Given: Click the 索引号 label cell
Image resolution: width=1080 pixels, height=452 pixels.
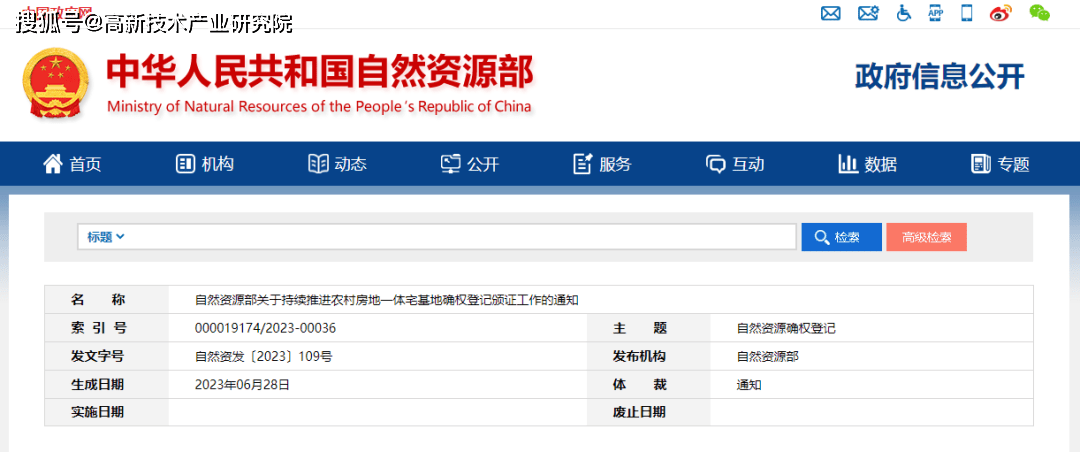Looking at the screenshot, I should [x=107, y=328].
